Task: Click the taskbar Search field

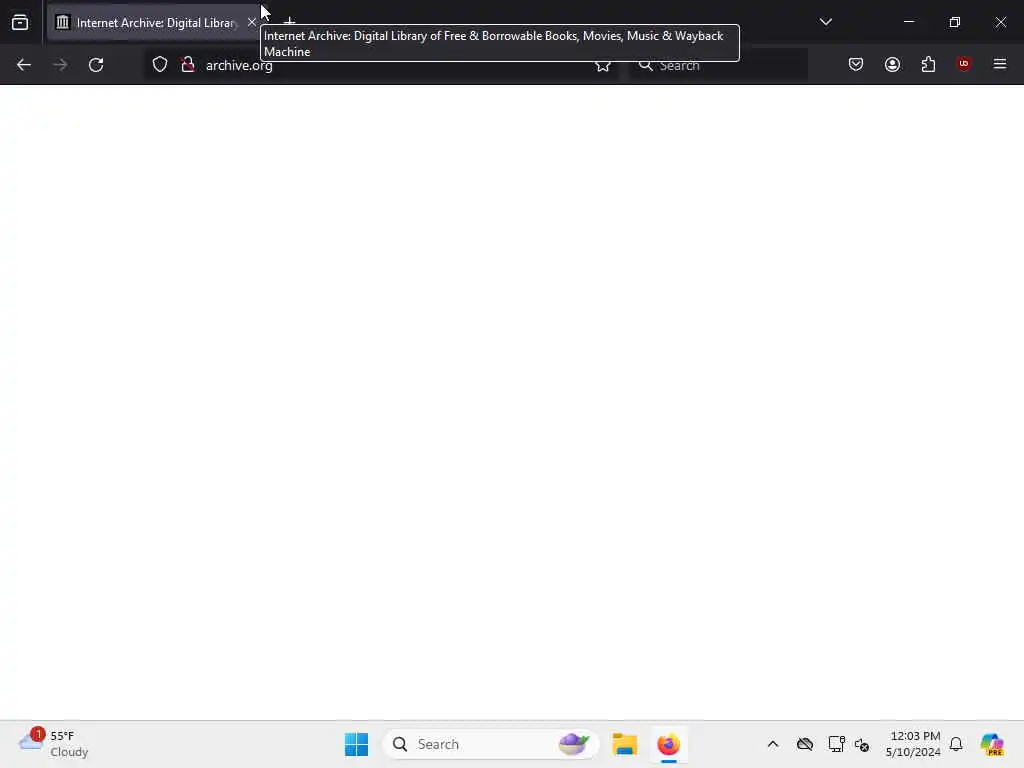Action: click(x=490, y=744)
